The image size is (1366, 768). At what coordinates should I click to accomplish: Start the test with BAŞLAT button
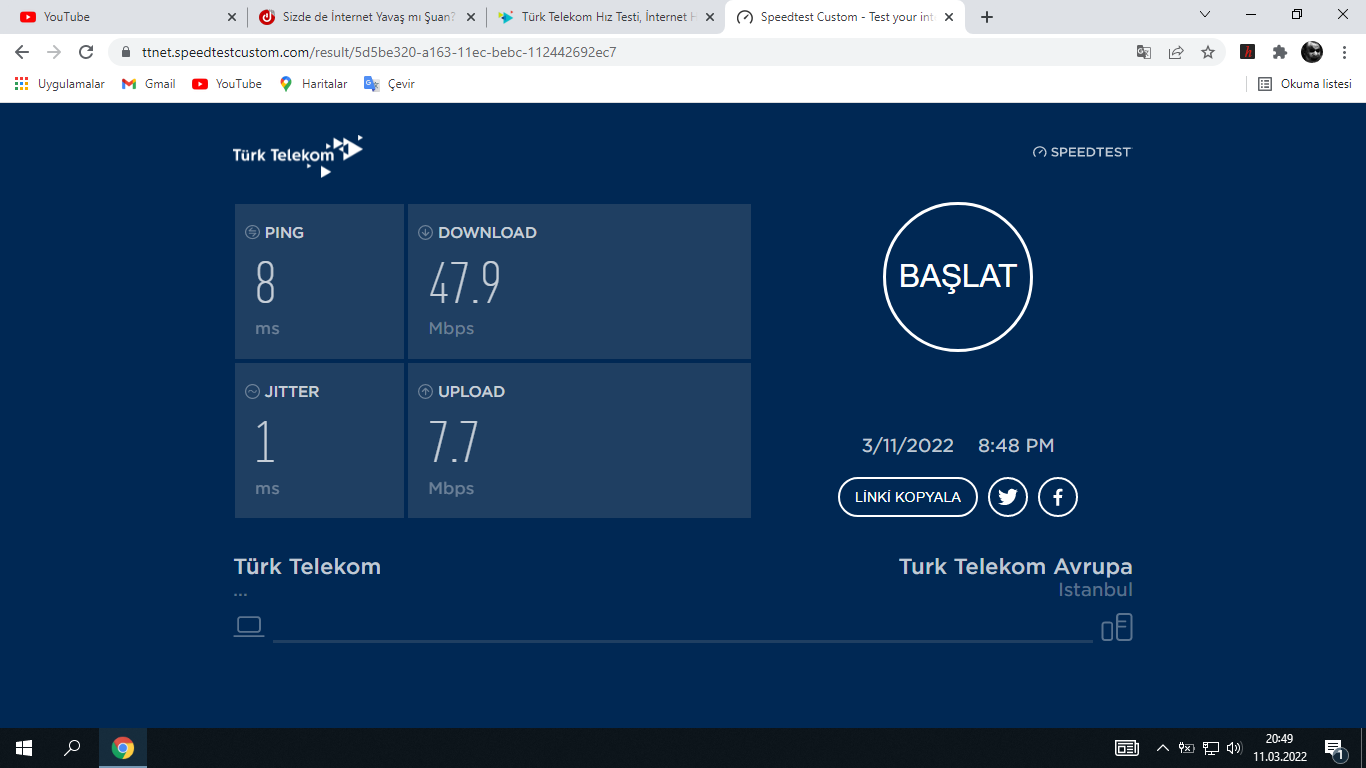(x=957, y=277)
